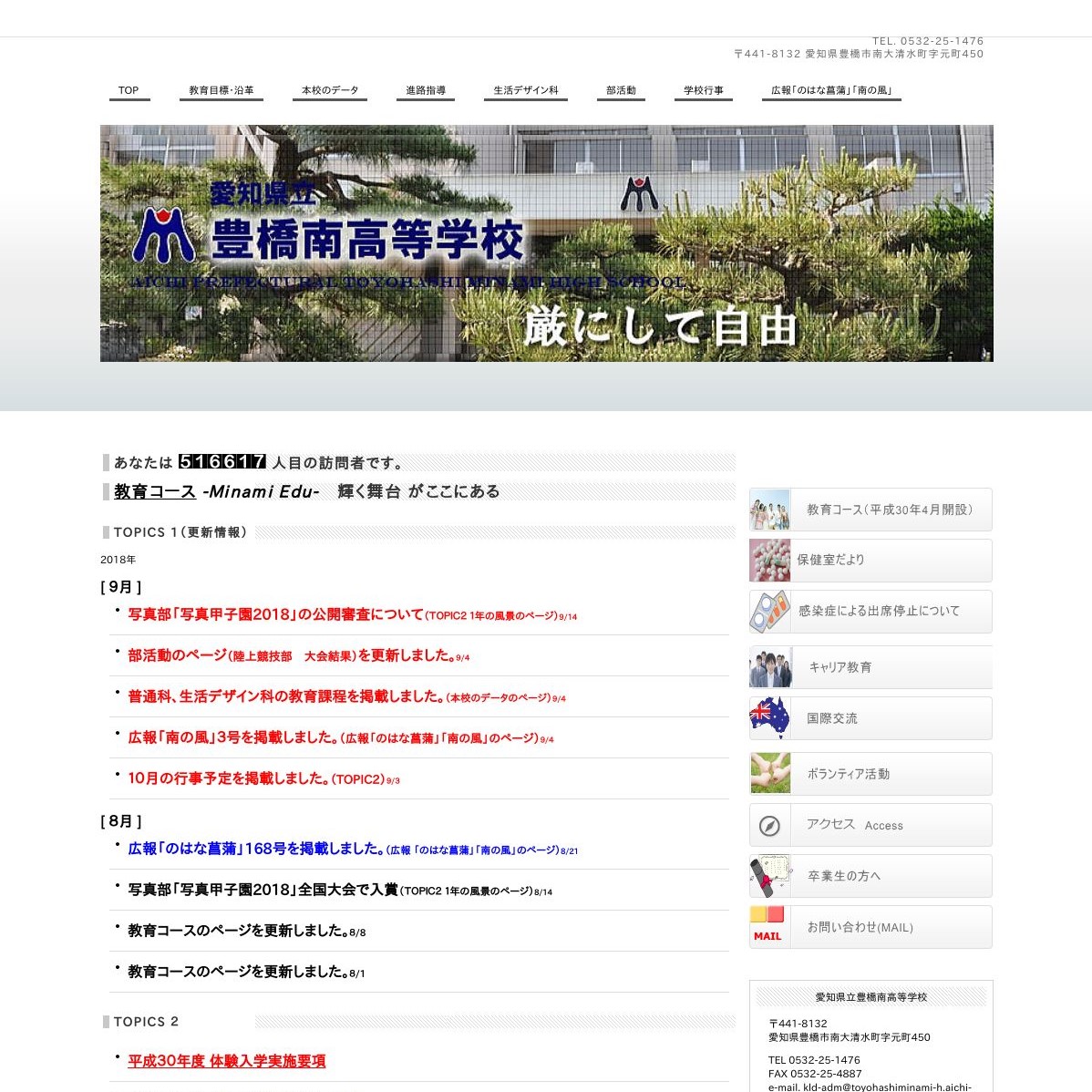Click the school banner image
This screenshot has width=1092, height=1092.
(x=547, y=243)
